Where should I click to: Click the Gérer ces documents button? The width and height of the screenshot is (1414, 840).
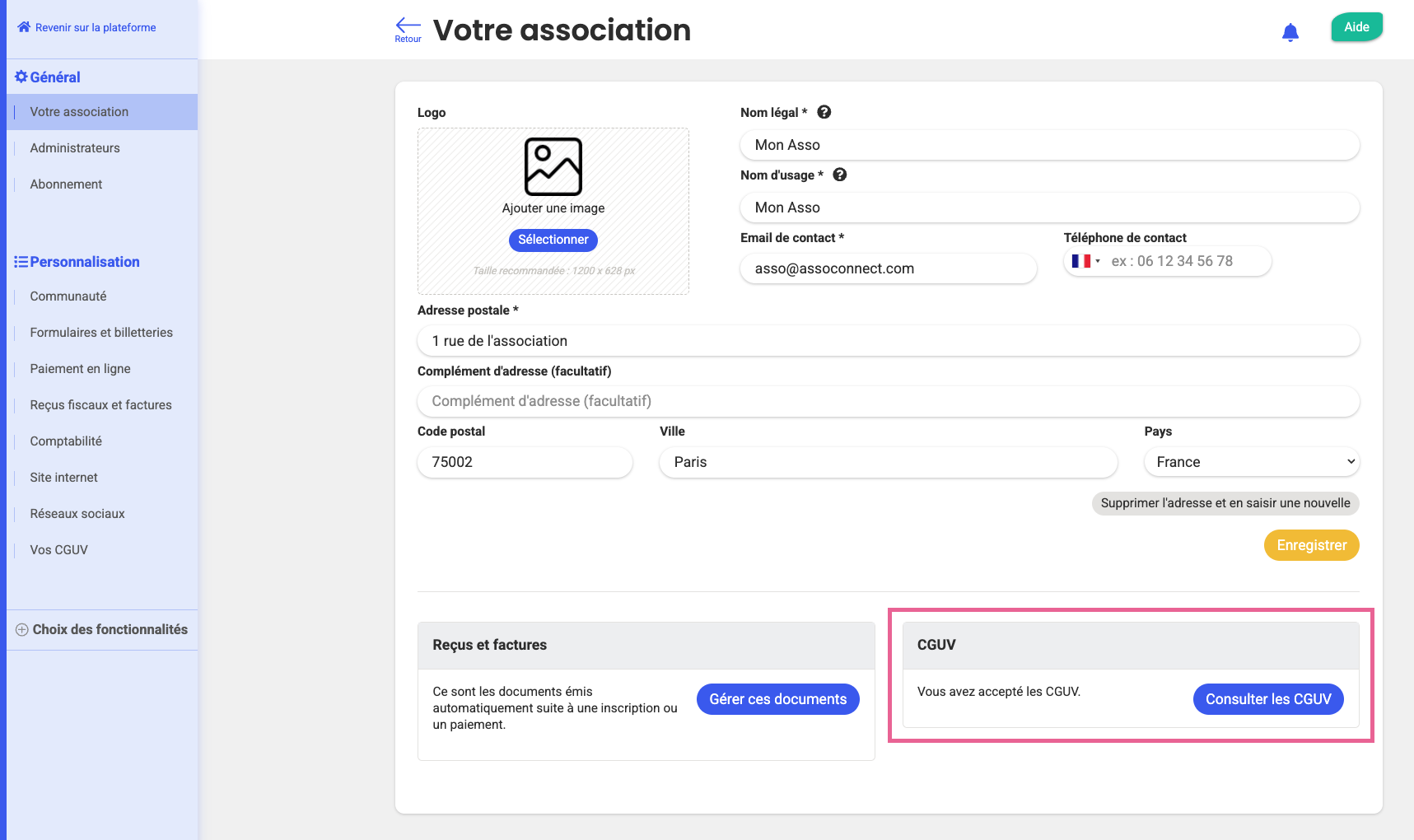pos(777,699)
